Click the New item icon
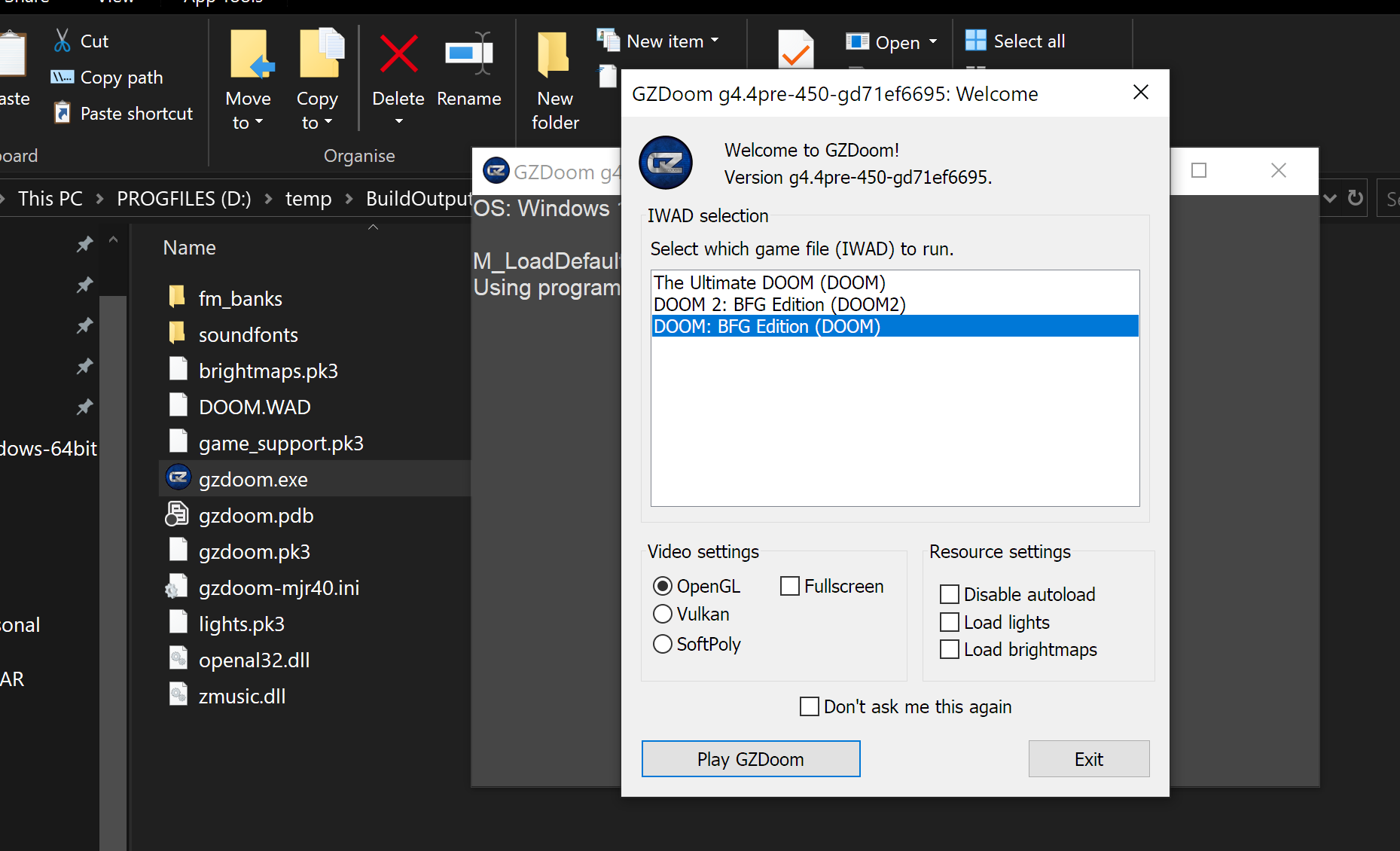This screenshot has width=1400, height=851. (608, 40)
